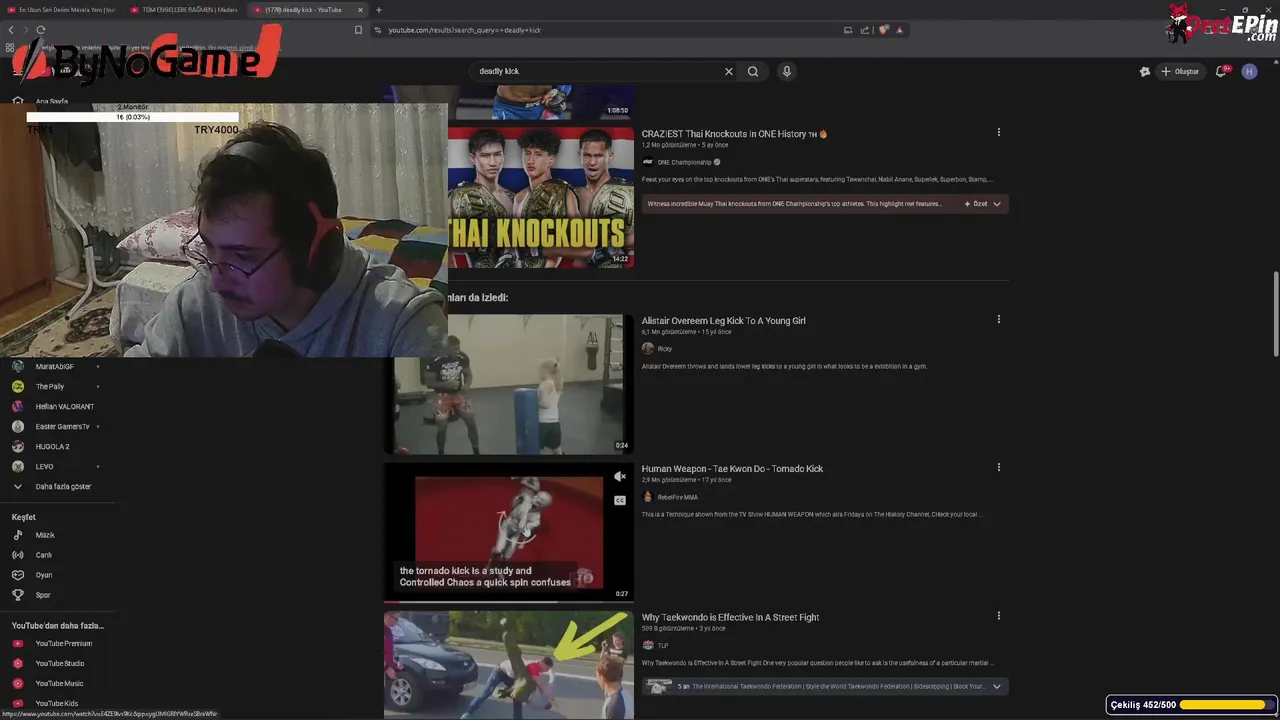Close the 'deadly kick - YouTube' tab

coord(360,10)
